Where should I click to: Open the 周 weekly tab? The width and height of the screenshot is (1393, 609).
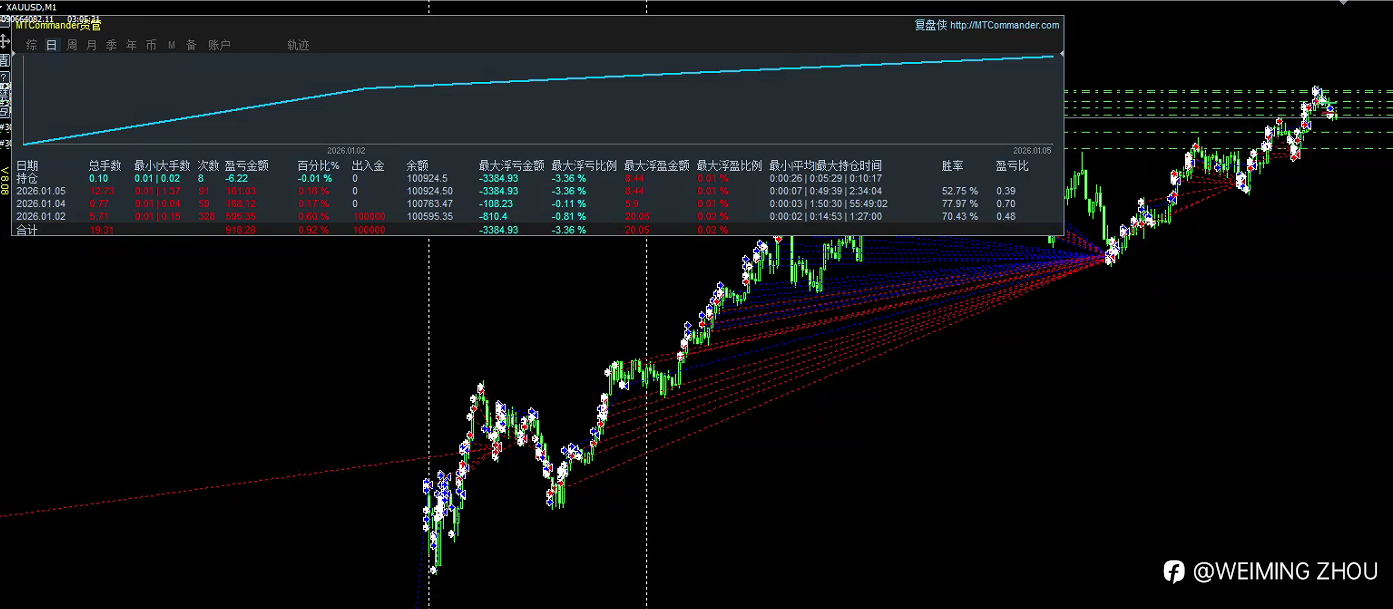pos(72,45)
